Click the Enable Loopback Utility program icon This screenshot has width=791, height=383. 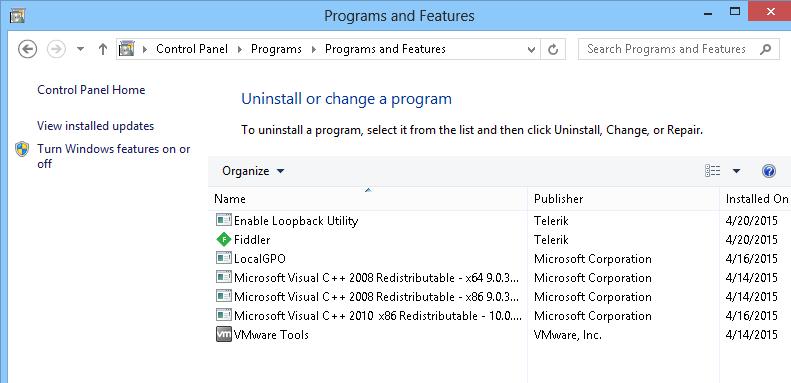coord(223,220)
